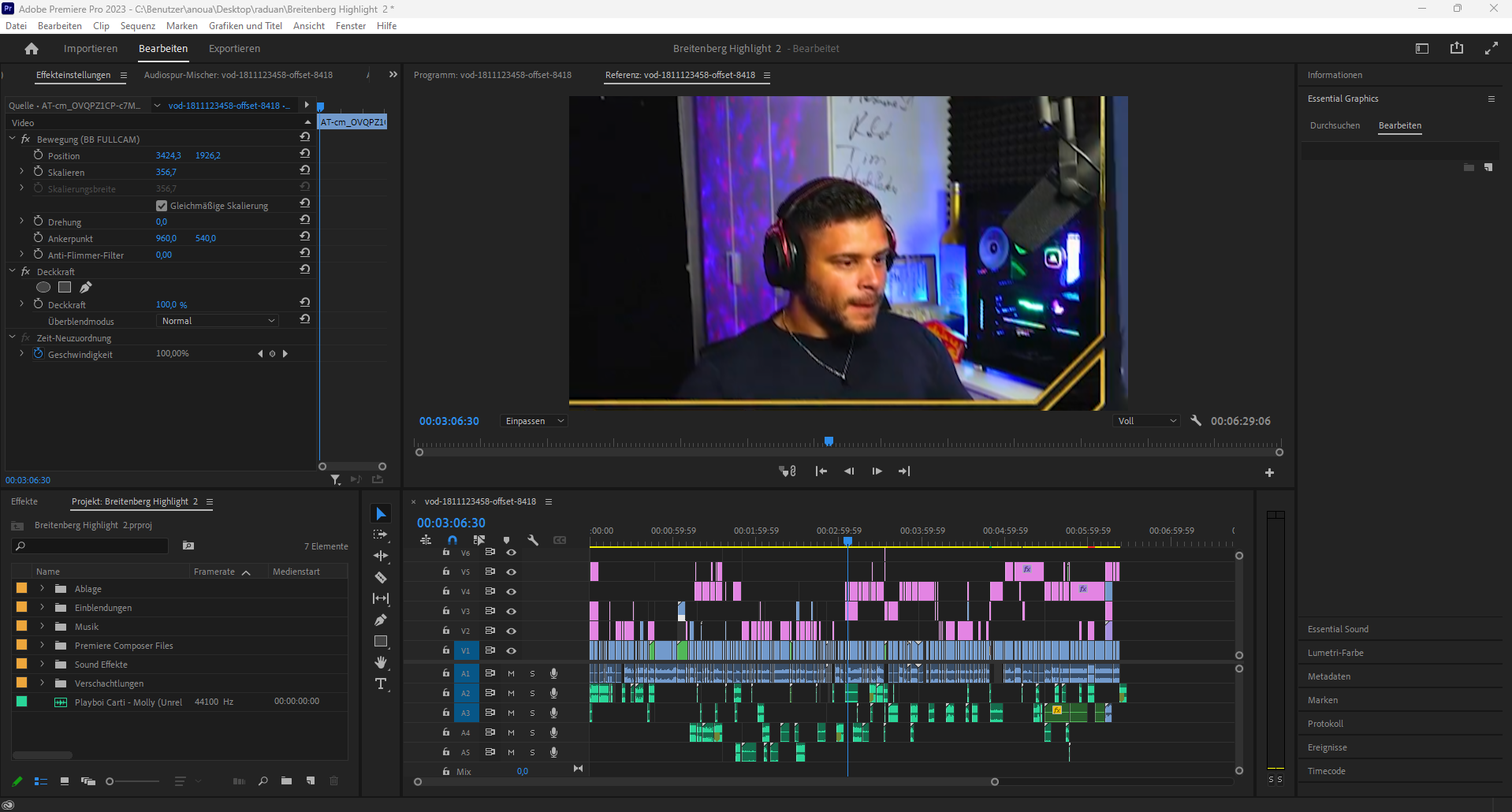The width and height of the screenshot is (1512, 812).
Task: Create ellipse mask under Deckkraft
Action: point(43,288)
